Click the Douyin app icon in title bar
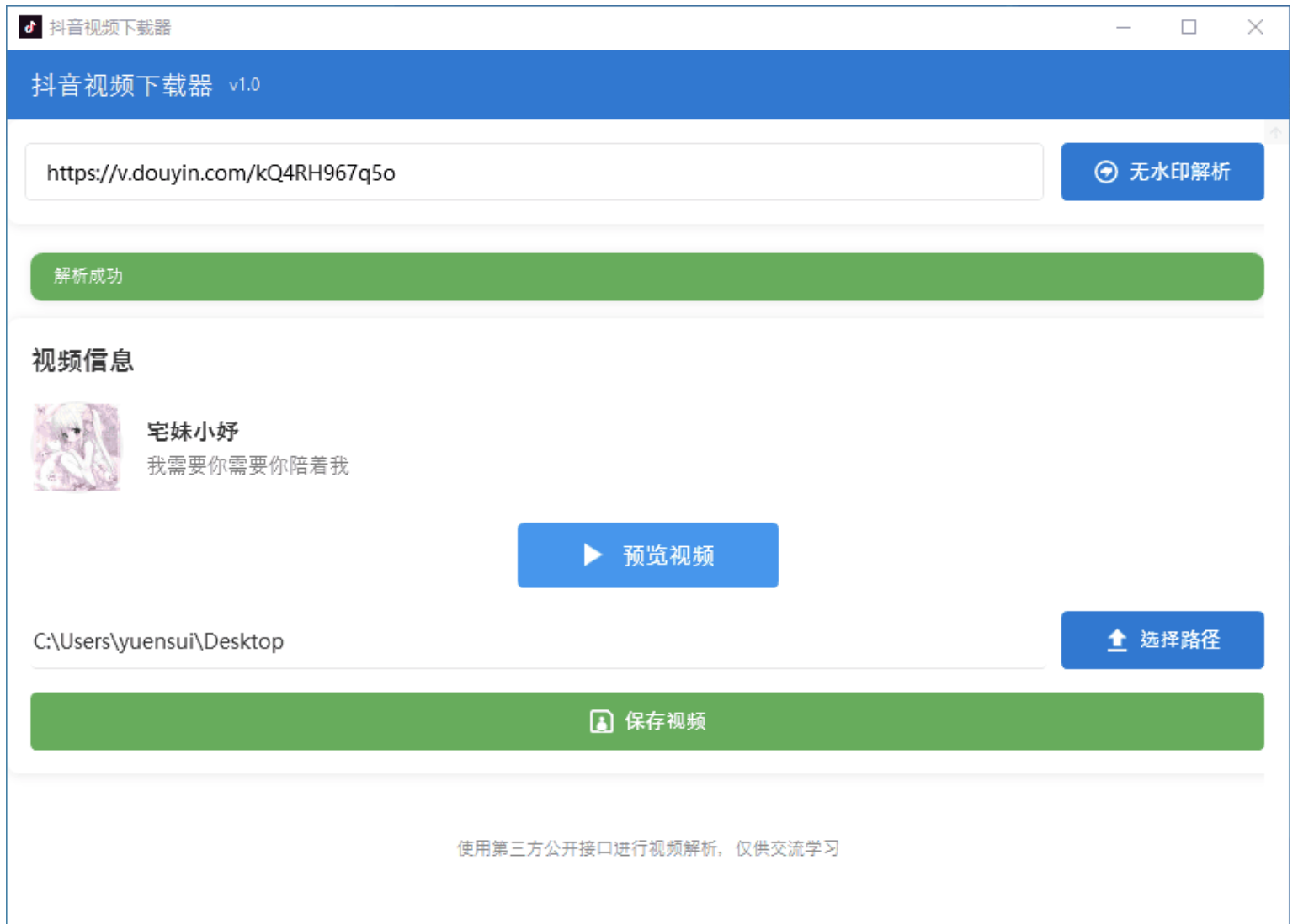This screenshot has height=924, width=1298. (30, 27)
